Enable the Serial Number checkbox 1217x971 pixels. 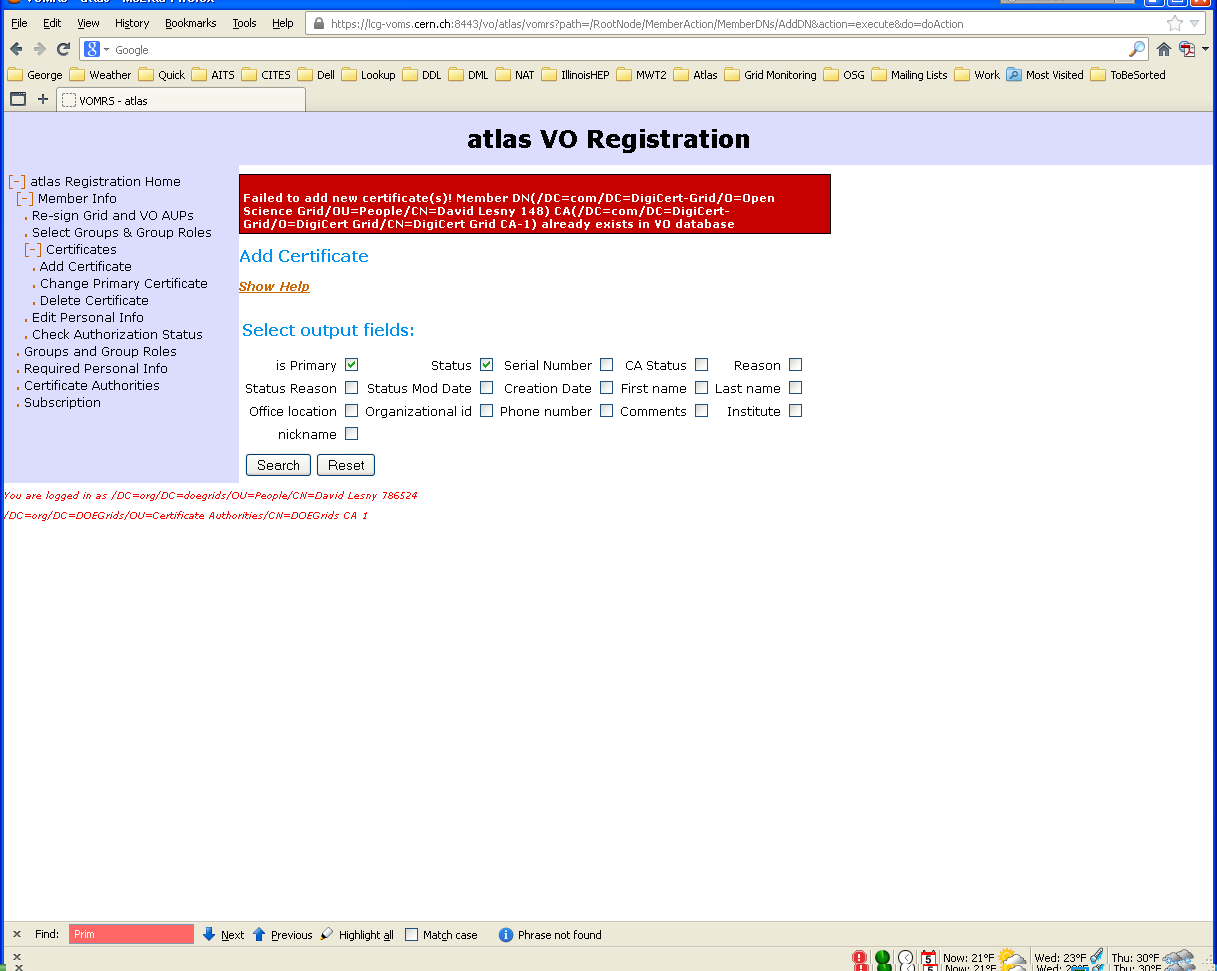606,365
